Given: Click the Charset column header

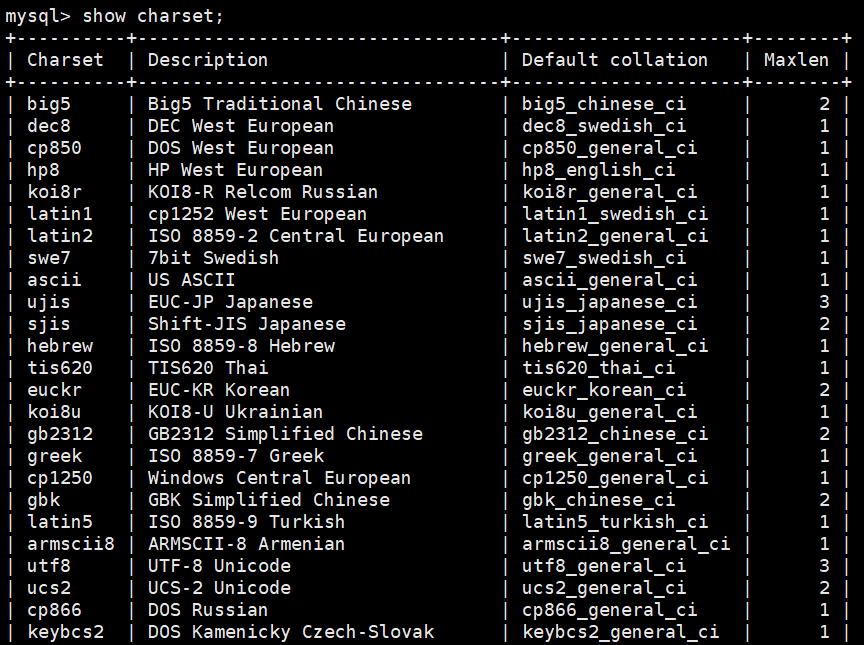Looking at the screenshot, I should click(x=65, y=59).
